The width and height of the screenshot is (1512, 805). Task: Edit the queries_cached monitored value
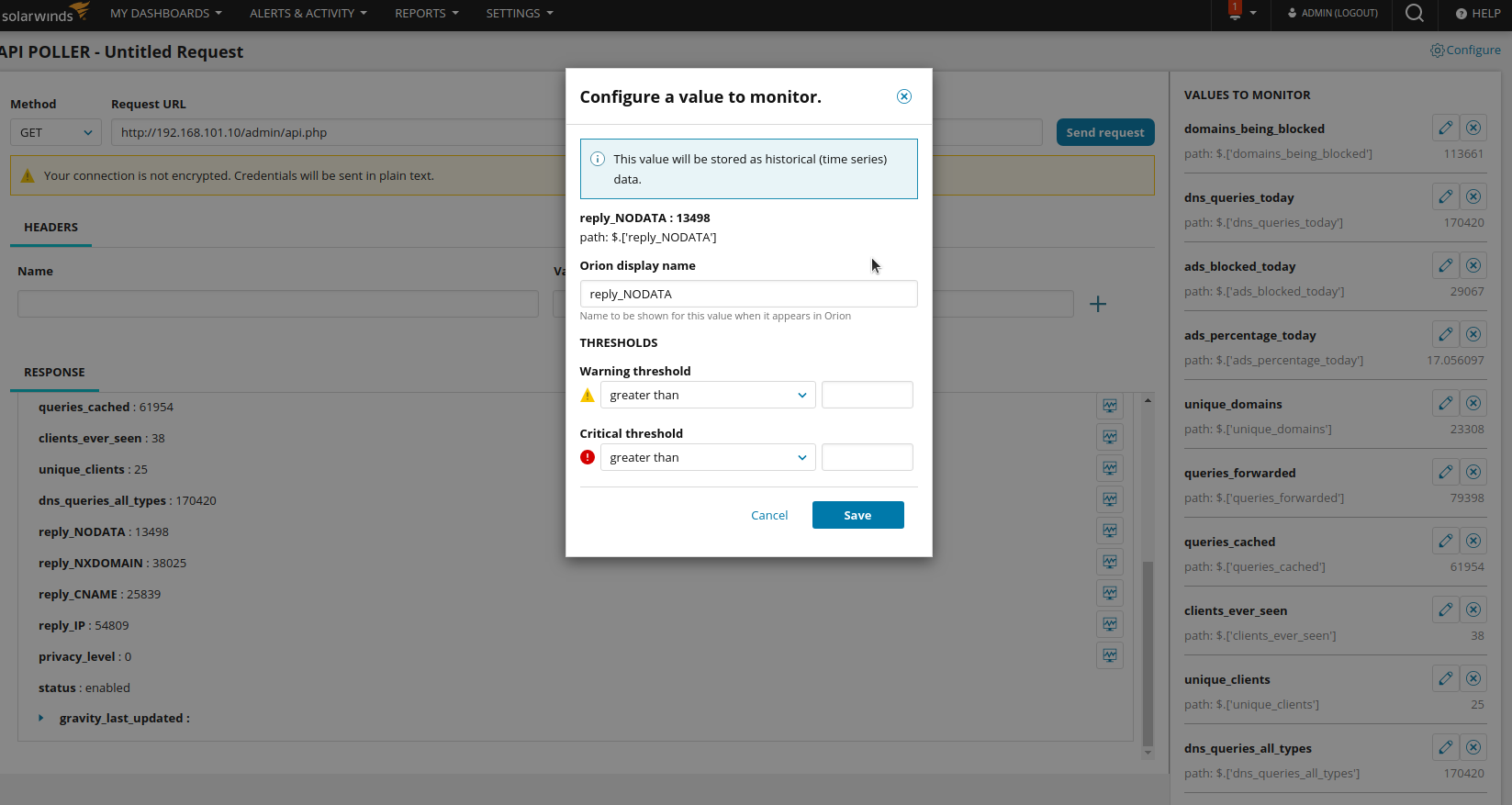[x=1446, y=541]
